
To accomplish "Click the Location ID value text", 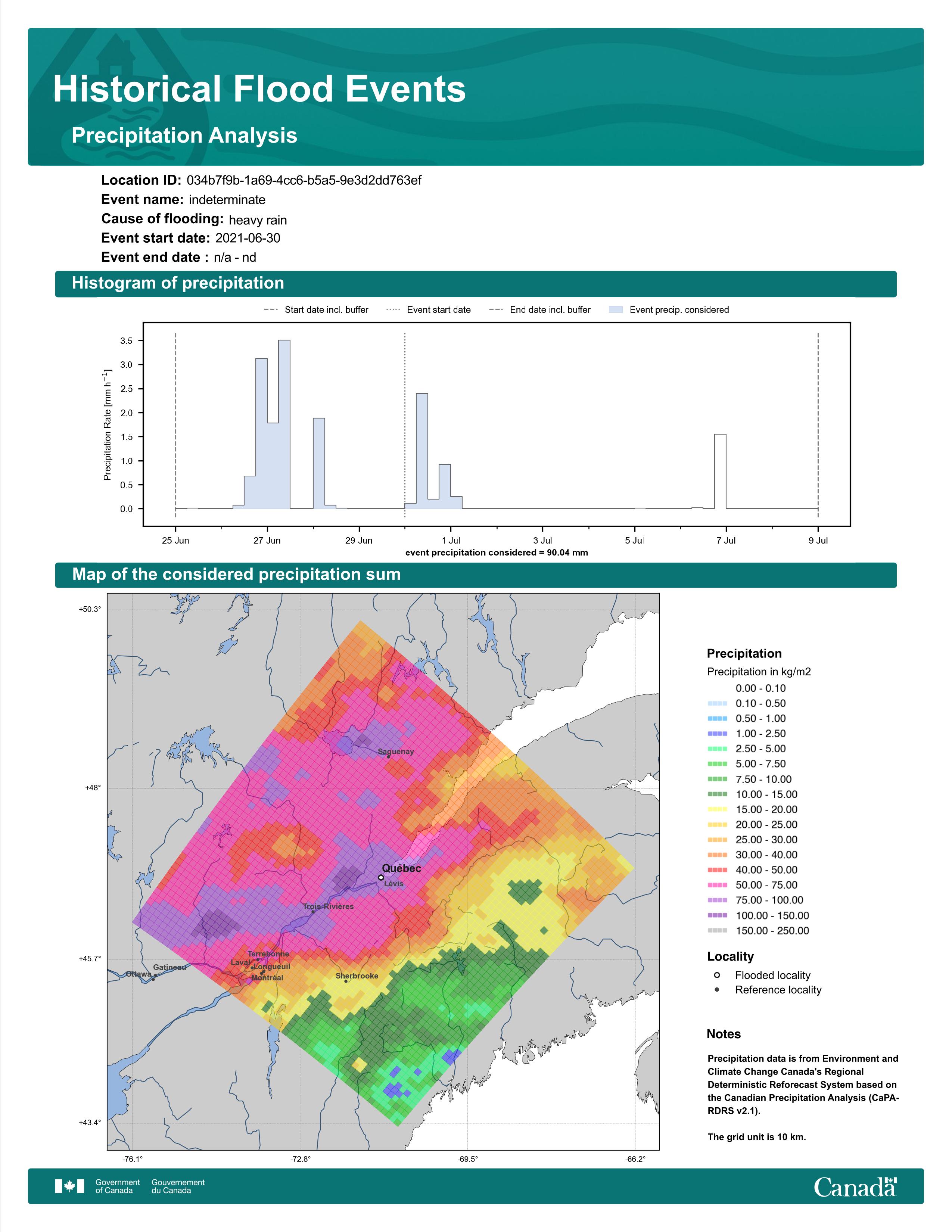I will click(x=304, y=181).
